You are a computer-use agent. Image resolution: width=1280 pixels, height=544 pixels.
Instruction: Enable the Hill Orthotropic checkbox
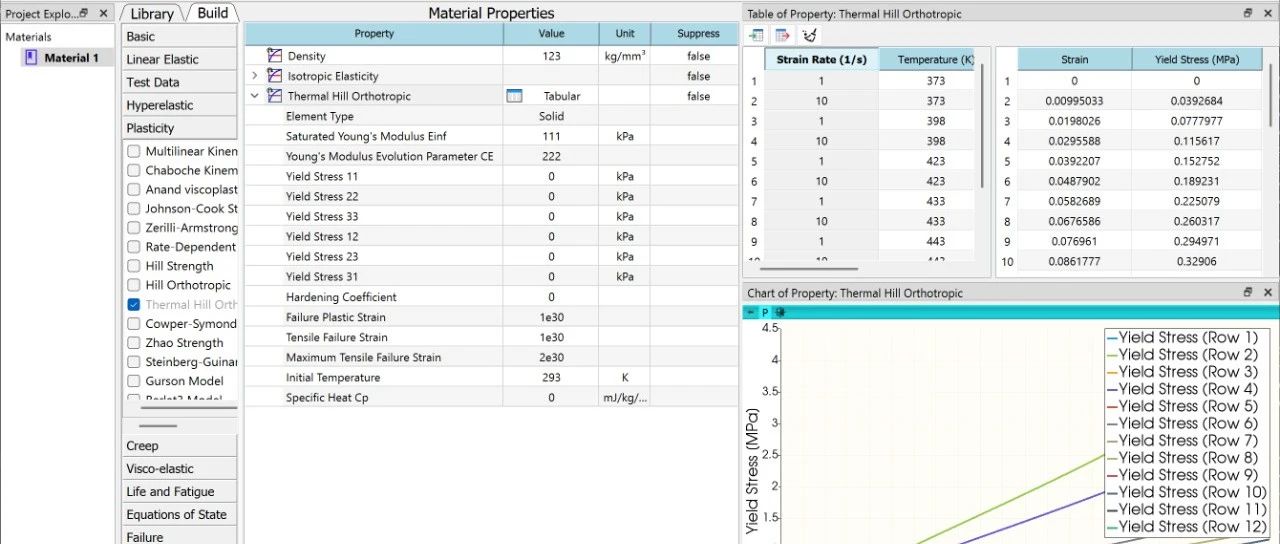[x=134, y=285]
